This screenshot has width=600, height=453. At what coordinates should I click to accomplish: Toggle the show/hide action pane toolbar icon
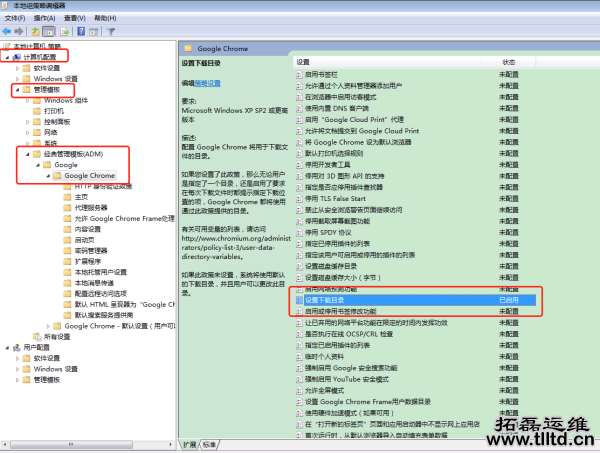(x=93, y=32)
